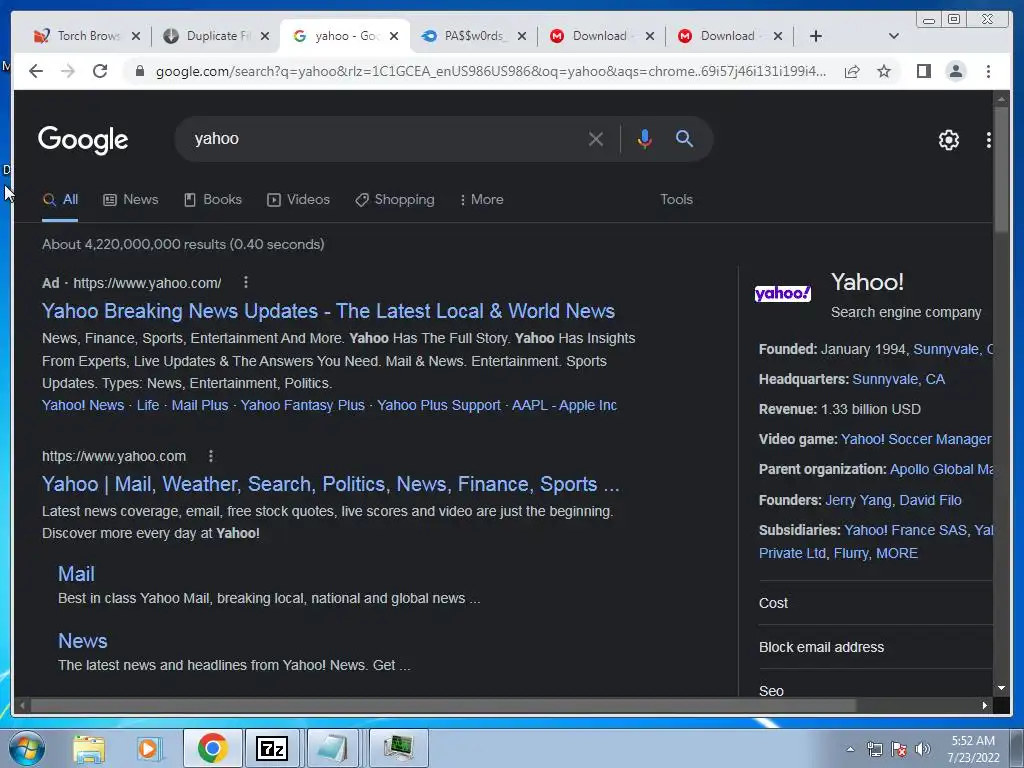Screen dimensions: 1024x768
Task: Click the address bar URL
Action: [x=490, y=71]
